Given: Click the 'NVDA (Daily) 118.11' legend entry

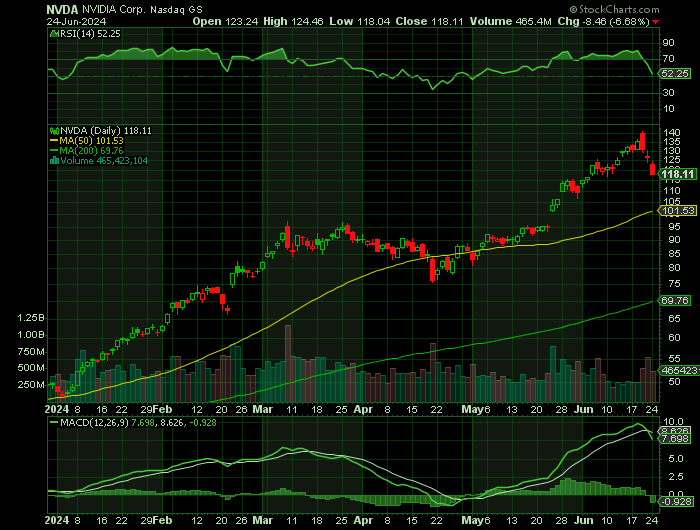Looking at the screenshot, I should click(x=106, y=131).
